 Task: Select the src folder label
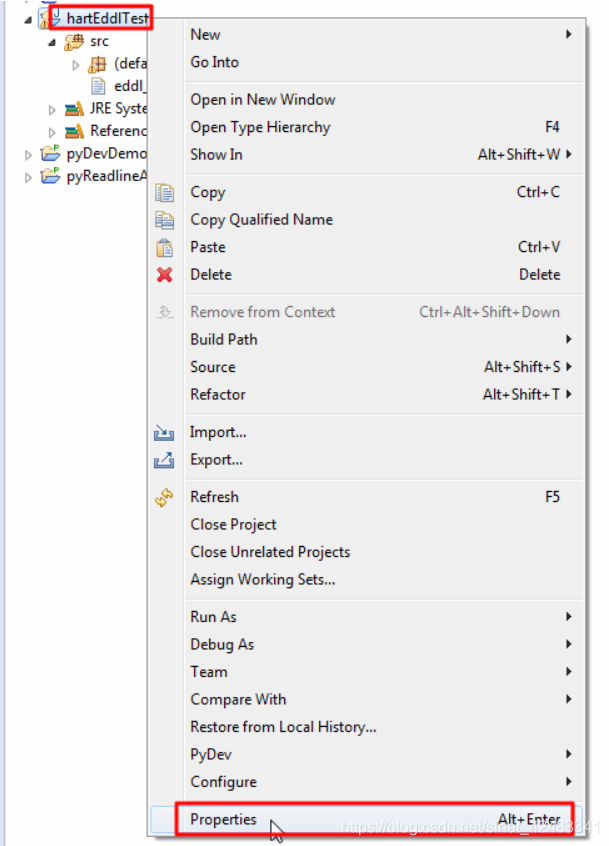99,42
